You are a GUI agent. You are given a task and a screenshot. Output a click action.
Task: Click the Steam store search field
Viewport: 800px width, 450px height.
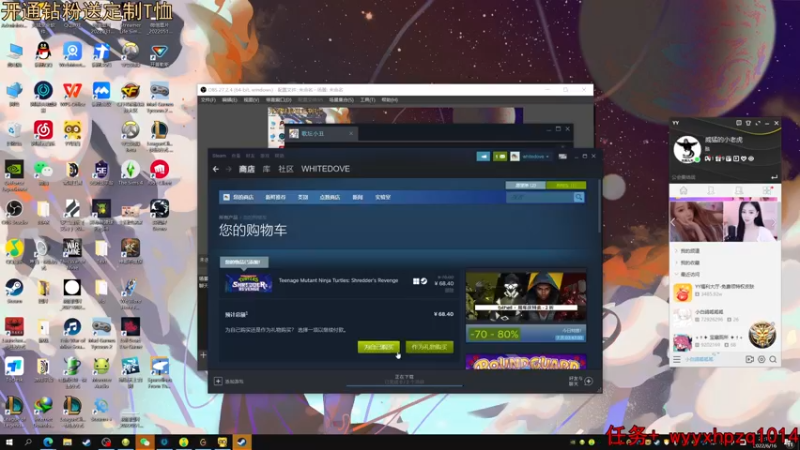[x=540, y=197]
